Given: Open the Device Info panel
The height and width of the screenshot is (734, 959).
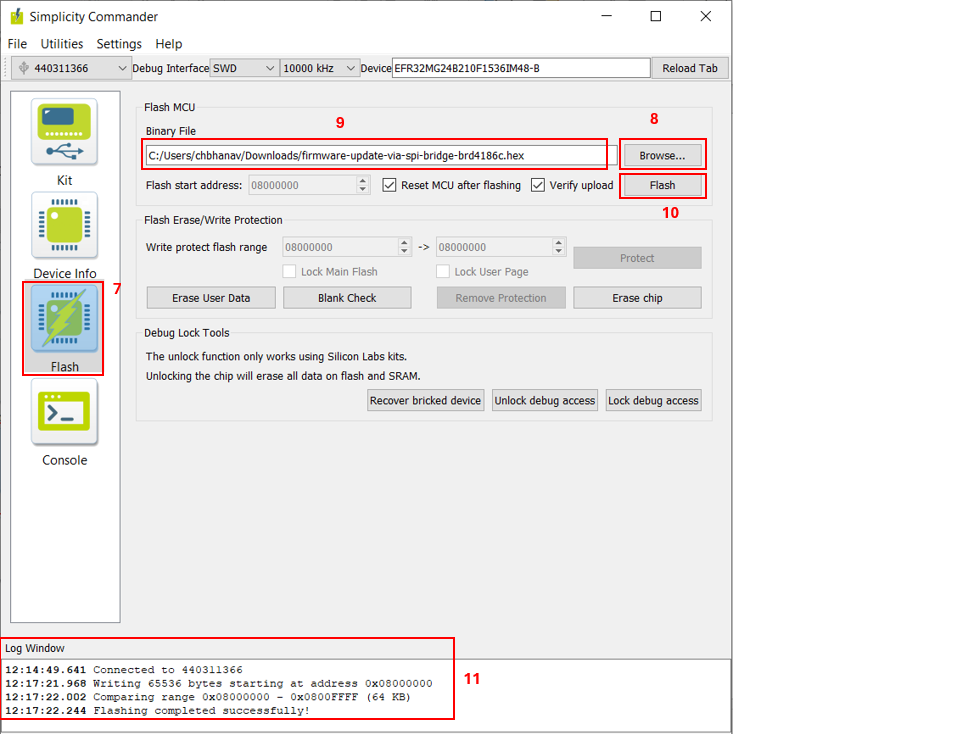Looking at the screenshot, I should coord(63,226).
